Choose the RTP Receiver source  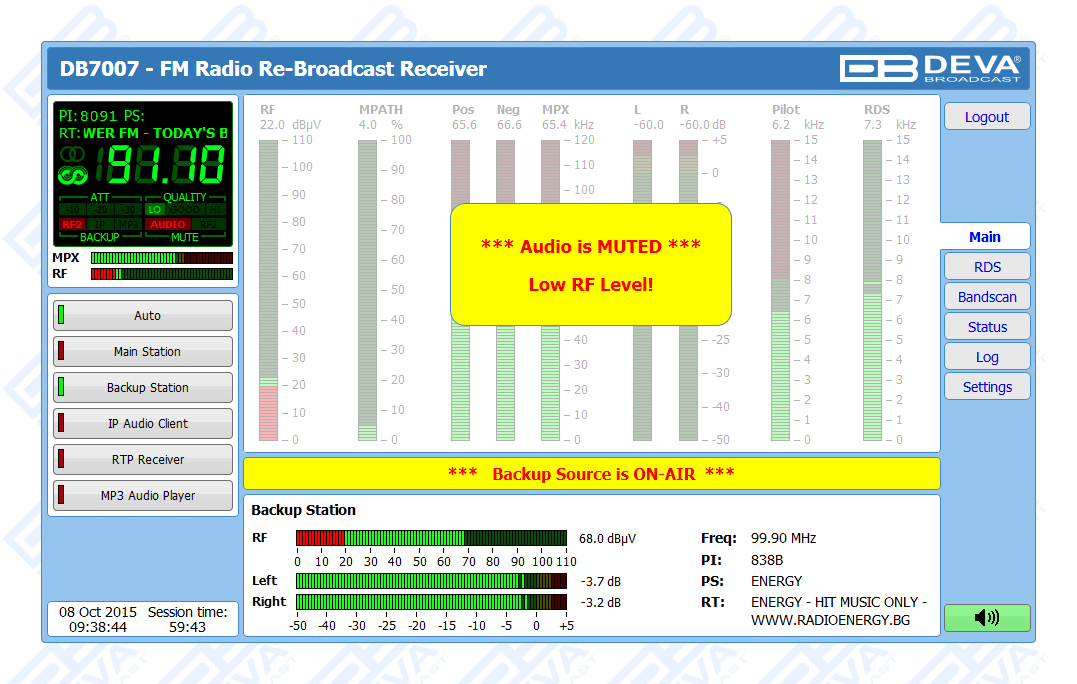pyautogui.click(x=146, y=460)
